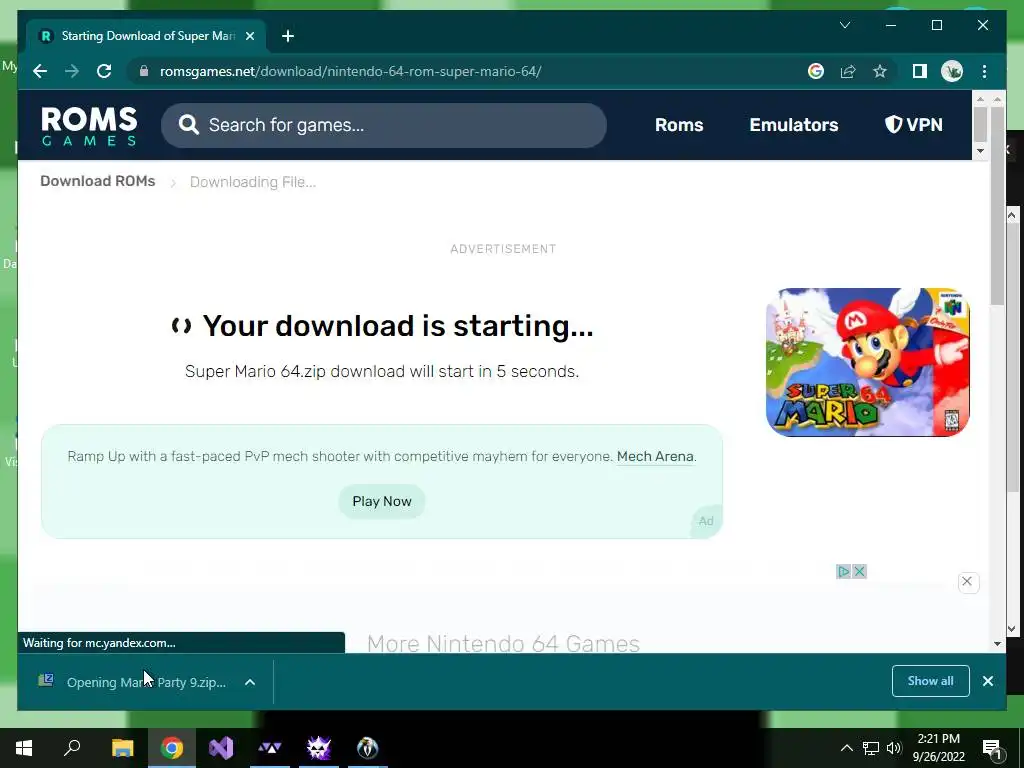Screen dimensions: 1024x768
Task: Open the Chrome profile avatar
Action: pos(952,71)
